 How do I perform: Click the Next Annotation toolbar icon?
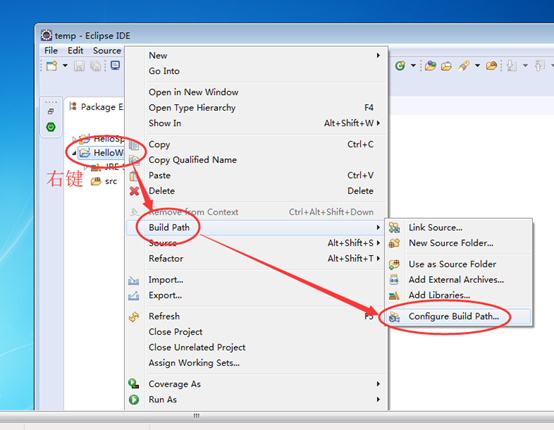point(512,66)
